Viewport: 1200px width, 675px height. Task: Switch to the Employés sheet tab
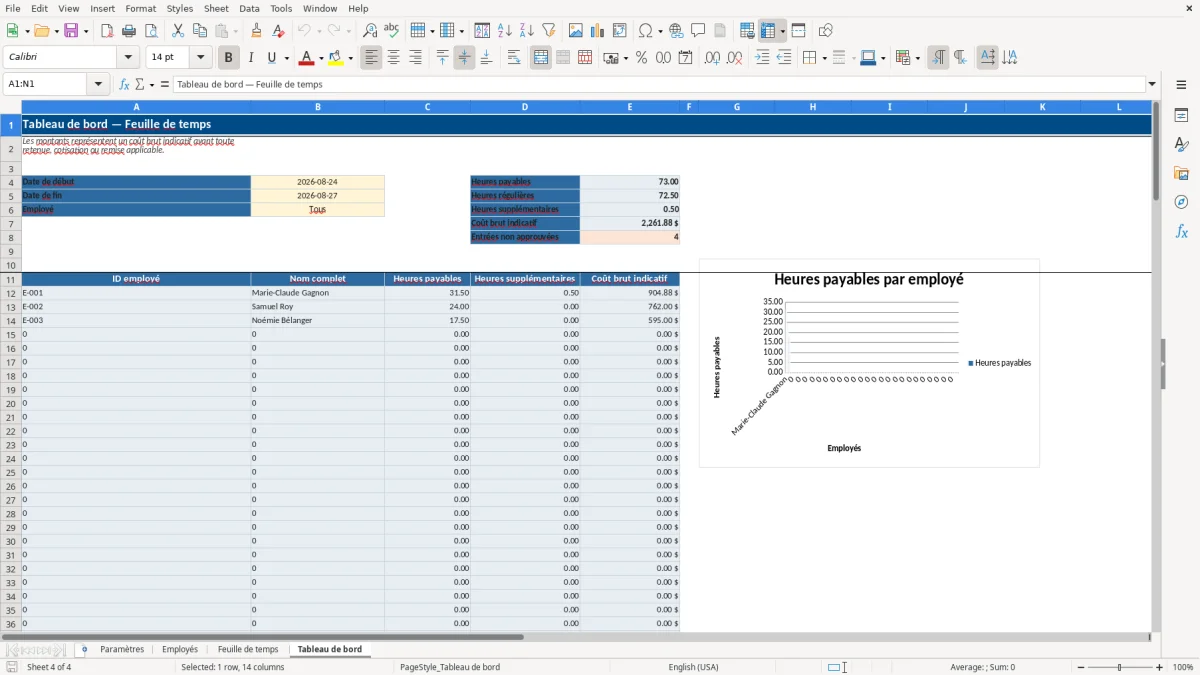click(180, 650)
